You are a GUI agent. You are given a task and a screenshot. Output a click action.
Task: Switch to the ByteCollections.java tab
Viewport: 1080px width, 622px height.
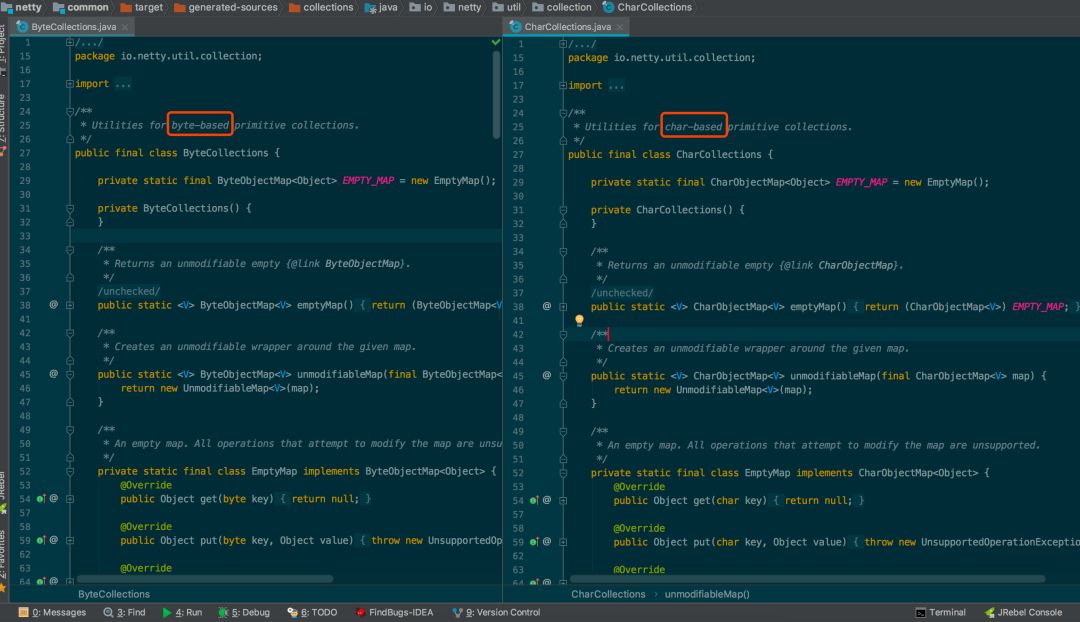(72, 26)
